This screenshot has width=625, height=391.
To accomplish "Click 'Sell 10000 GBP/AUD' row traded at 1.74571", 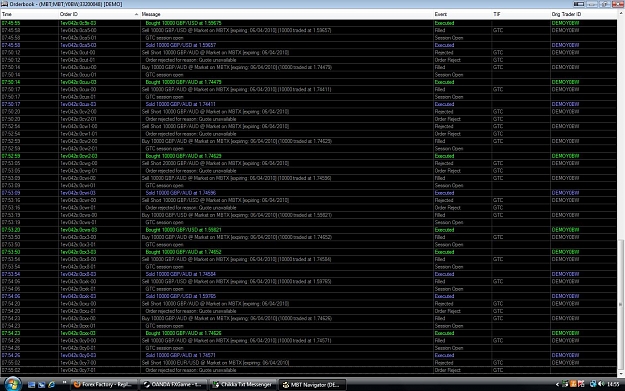I will pyautogui.click(x=309, y=340).
